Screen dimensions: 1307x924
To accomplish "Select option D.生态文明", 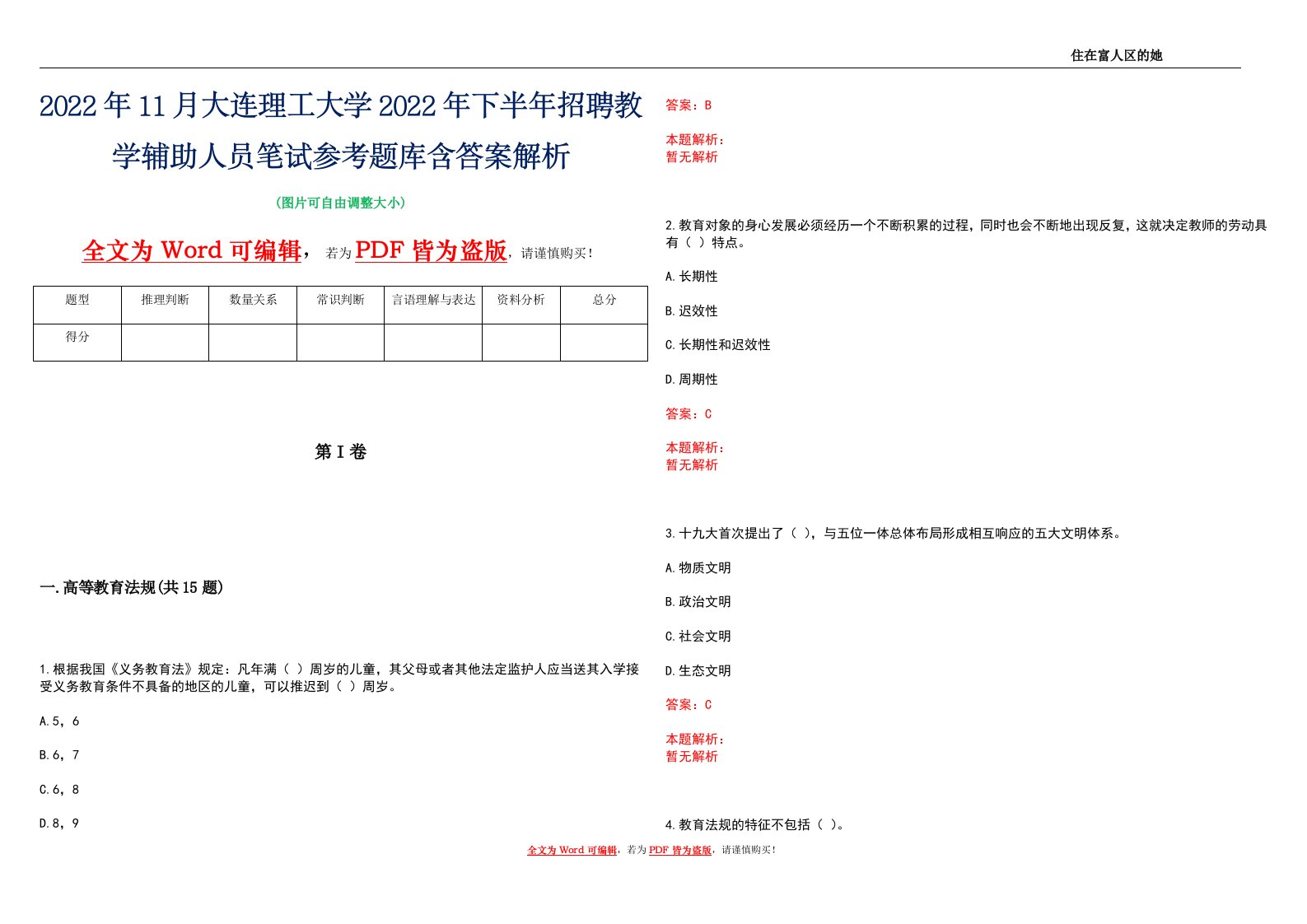I will 698,671.
